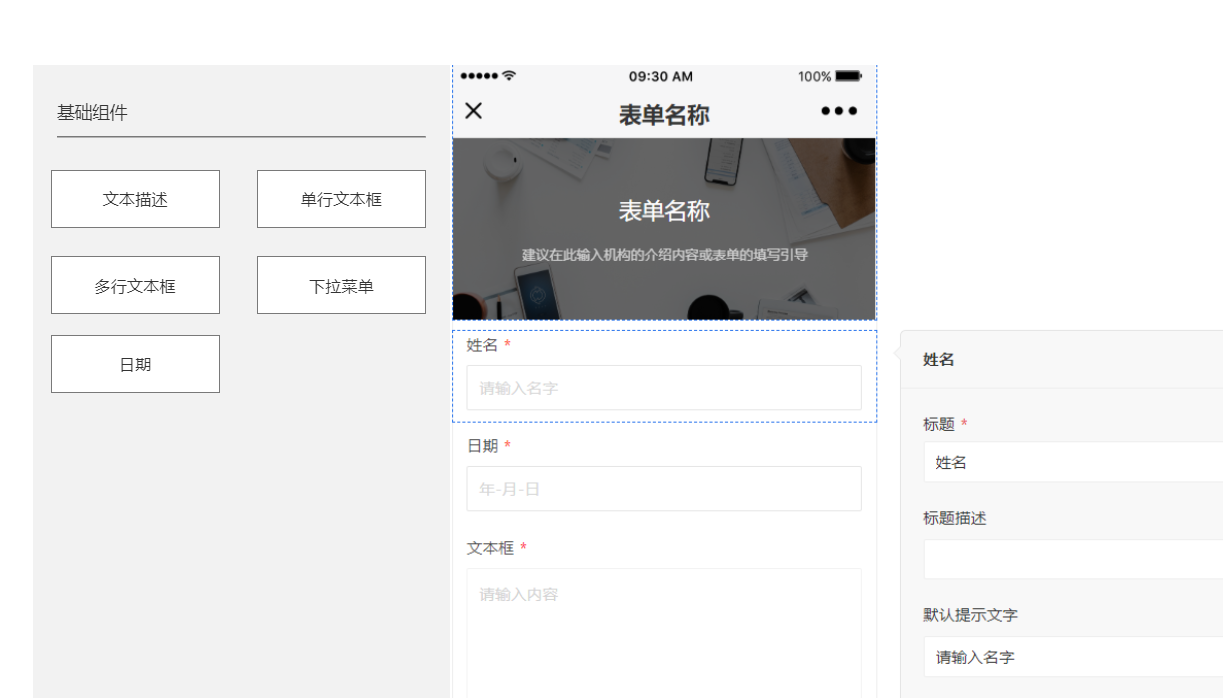This screenshot has height=698, width=1223.
Task: Select the banner image with 表单名称
Action: [x=664, y=229]
